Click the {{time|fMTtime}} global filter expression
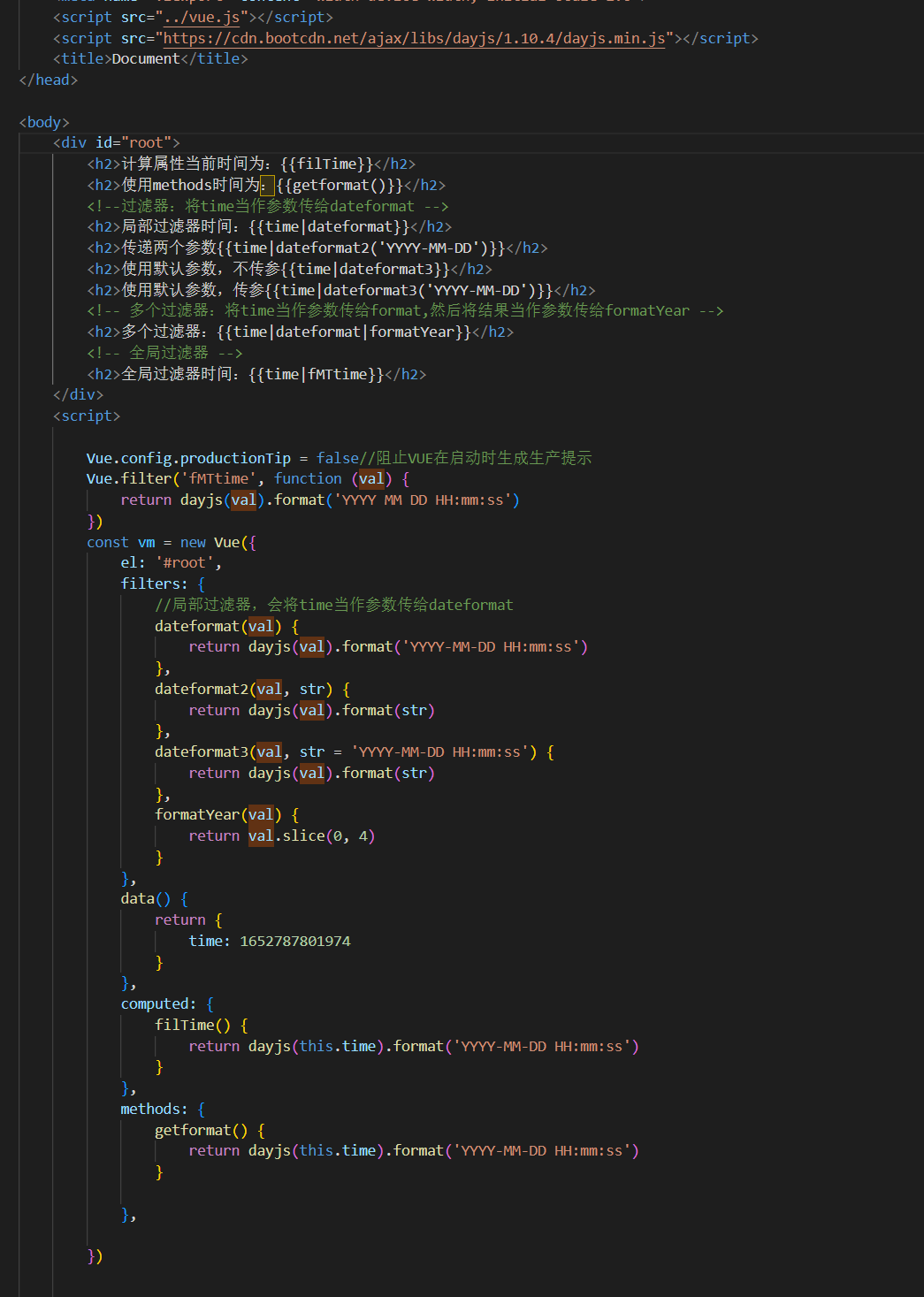This screenshot has width=924, height=1297. [x=316, y=375]
